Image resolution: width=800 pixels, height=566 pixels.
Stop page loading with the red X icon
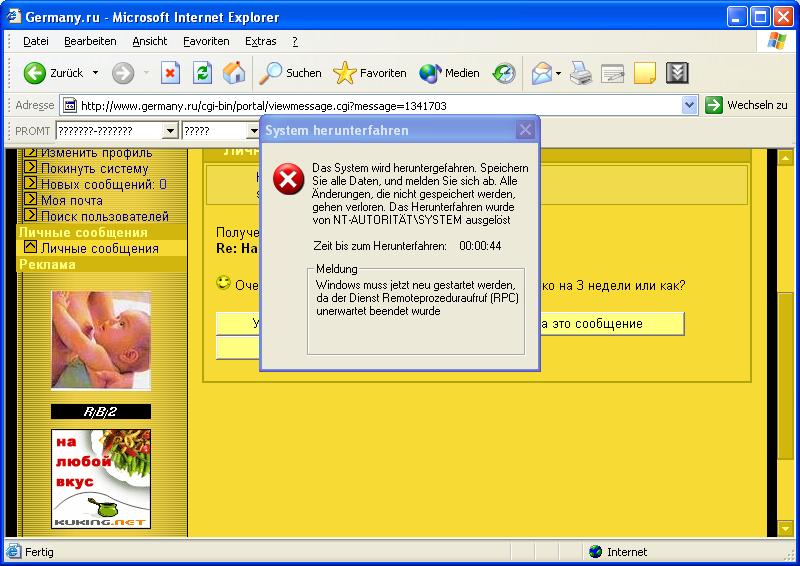pyautogui.click(x=170, y=73)
